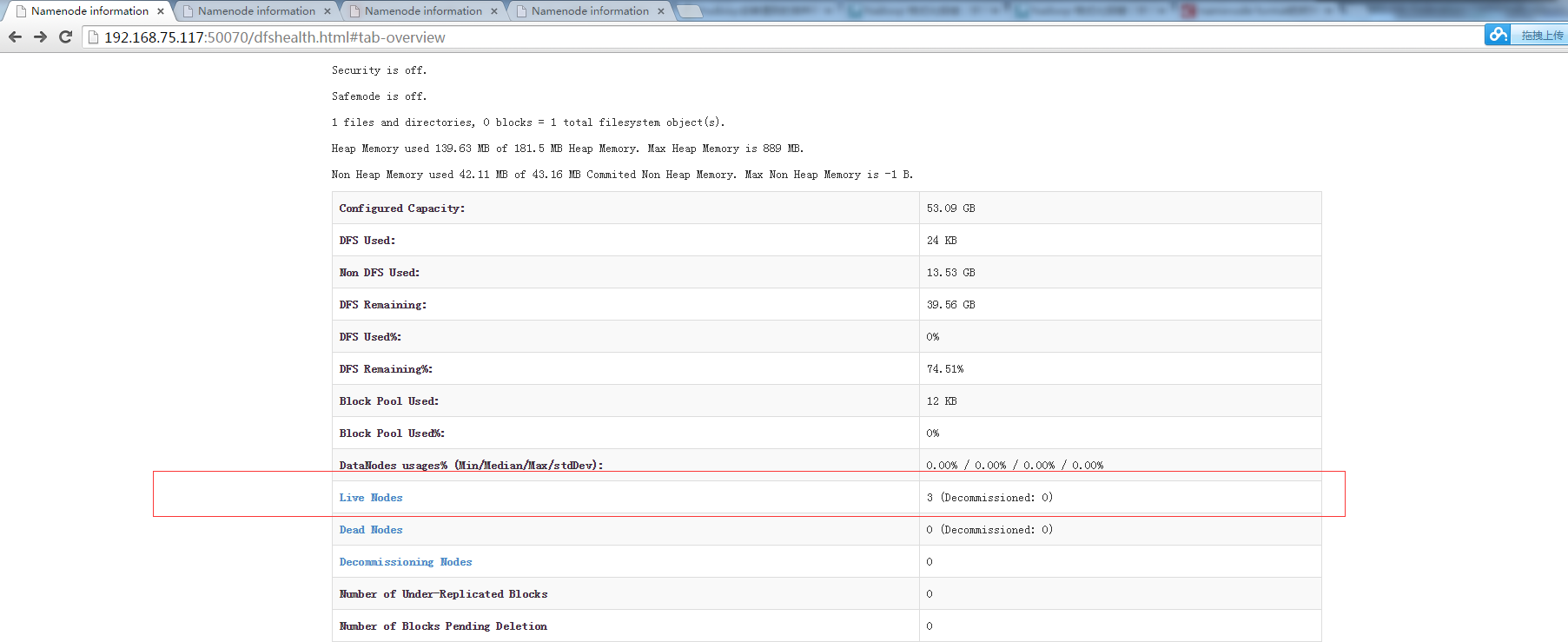Open a new browser tab
This screenshot has height=642, width=1568.
coord(689,11)
